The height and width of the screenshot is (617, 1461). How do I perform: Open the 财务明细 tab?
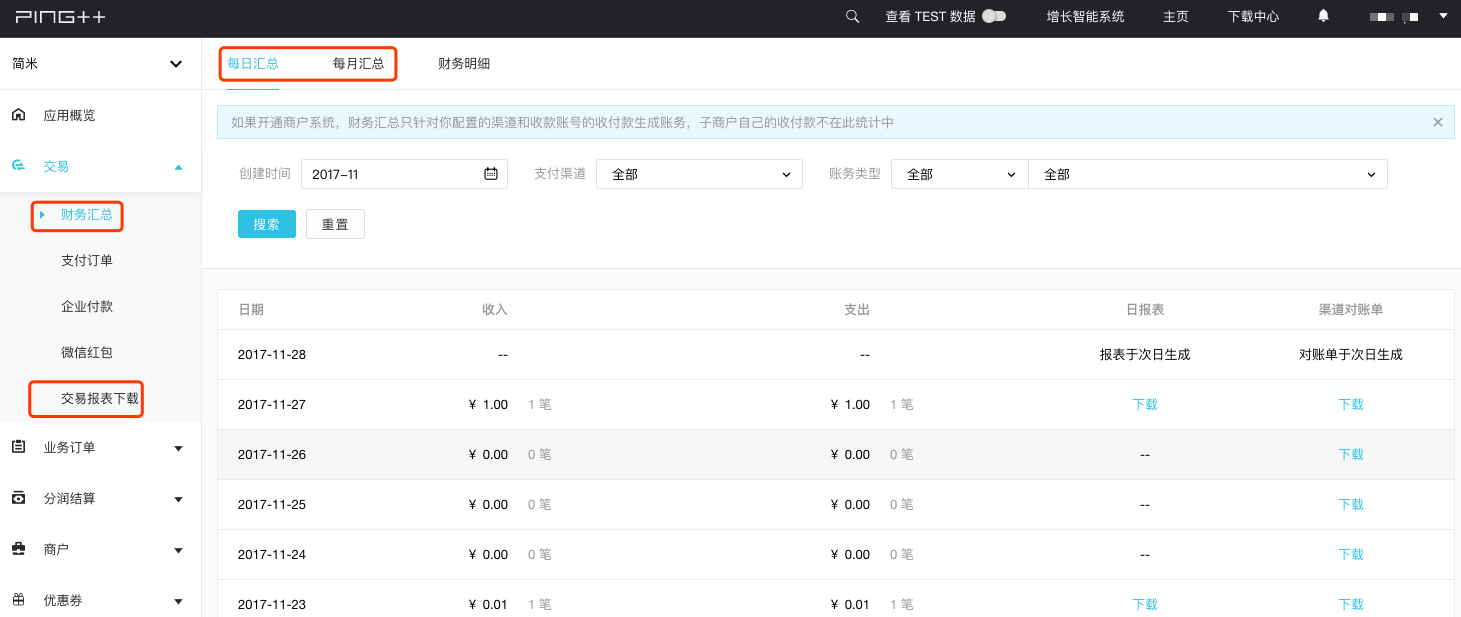click(x=463, y=62)
